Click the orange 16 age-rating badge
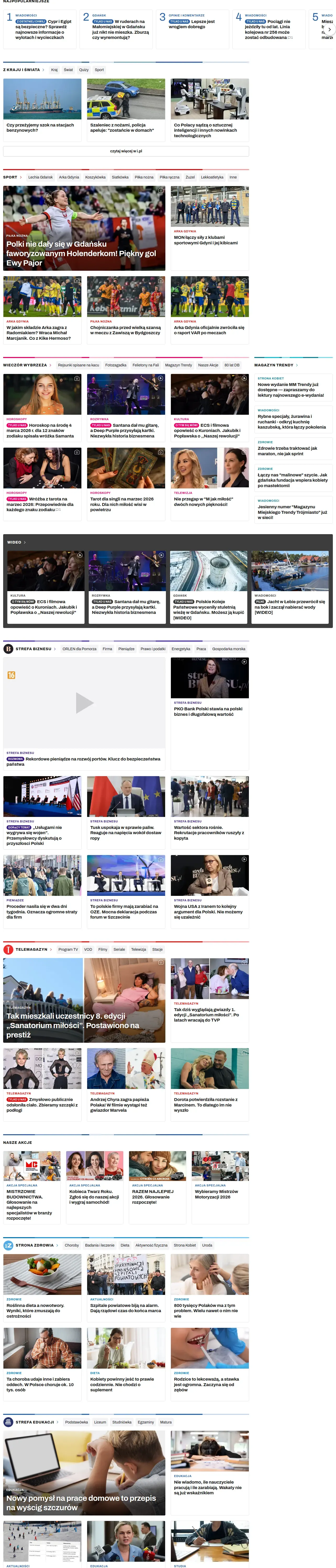Image resolution: width=336 pixels, height=1568 pixels. pos(11,675)
